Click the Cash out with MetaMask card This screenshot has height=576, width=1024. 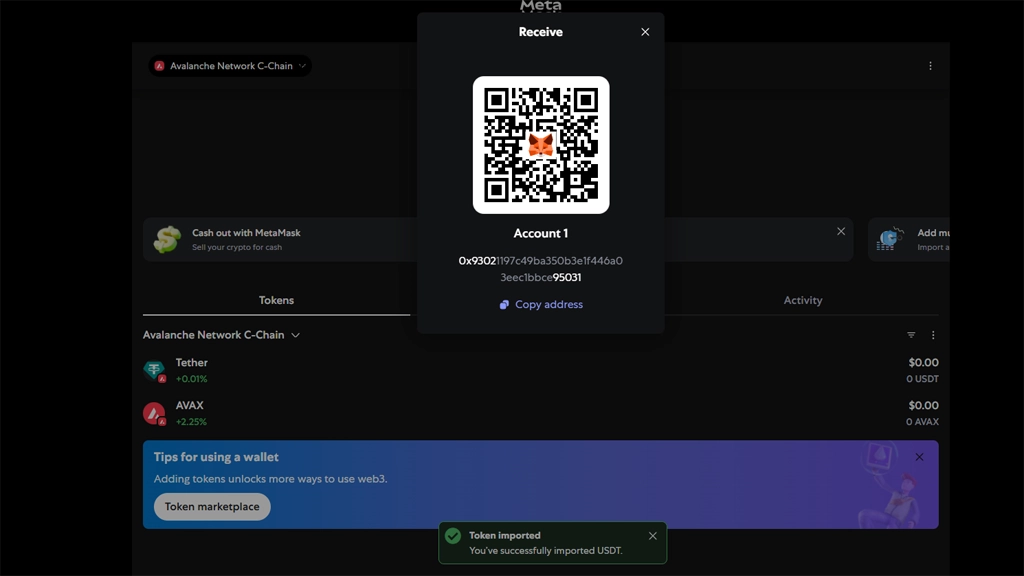click(498, 240)
